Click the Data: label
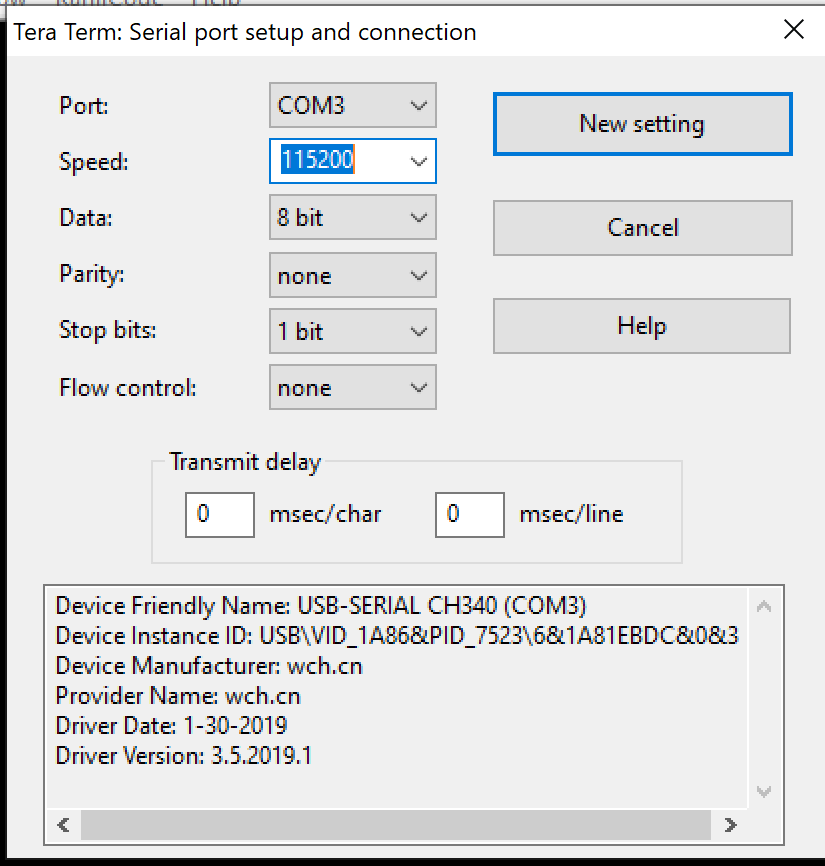 (86, 218)
